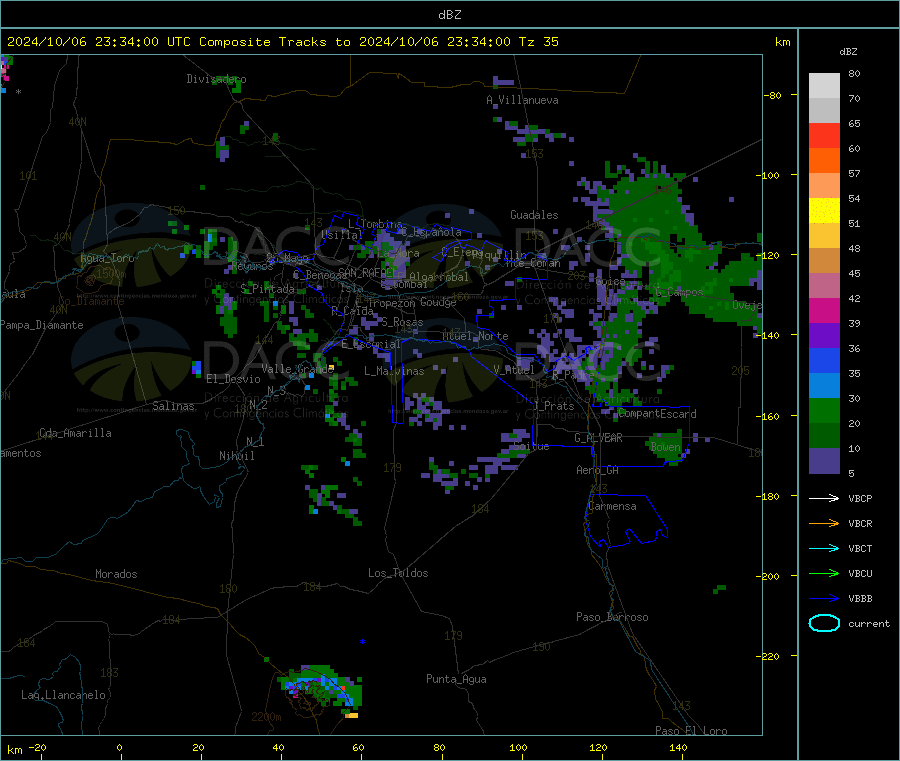Click the dBZ title at top
The image size is (900, 761).
(449, 15)
